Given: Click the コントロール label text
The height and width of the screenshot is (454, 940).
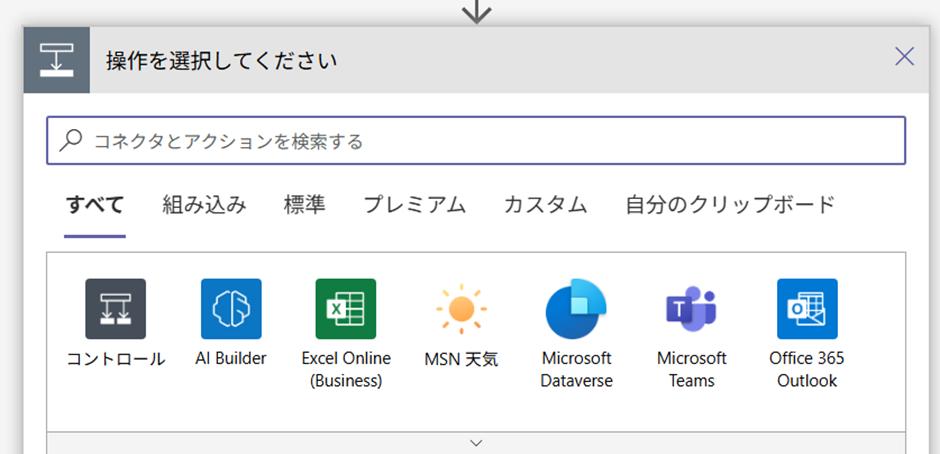Looking at the screenshot, I should 116,359.
